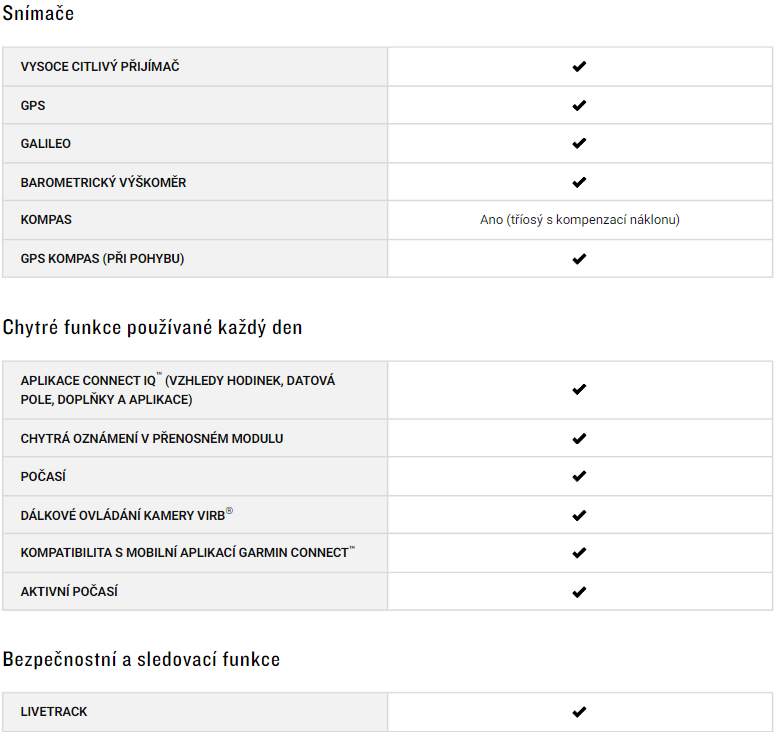Select the Snímače section heading
Screen dimensions: 774x732
38,13
